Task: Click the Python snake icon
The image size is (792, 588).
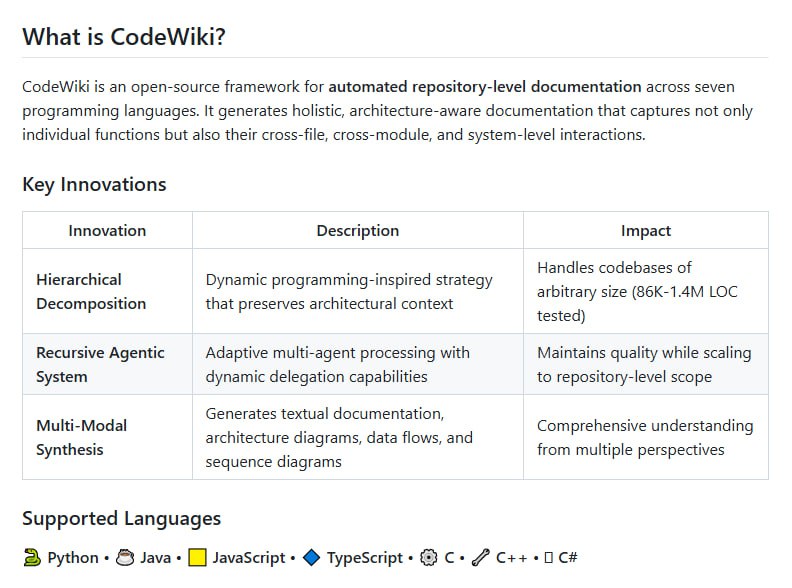Action: coord(32,557)
